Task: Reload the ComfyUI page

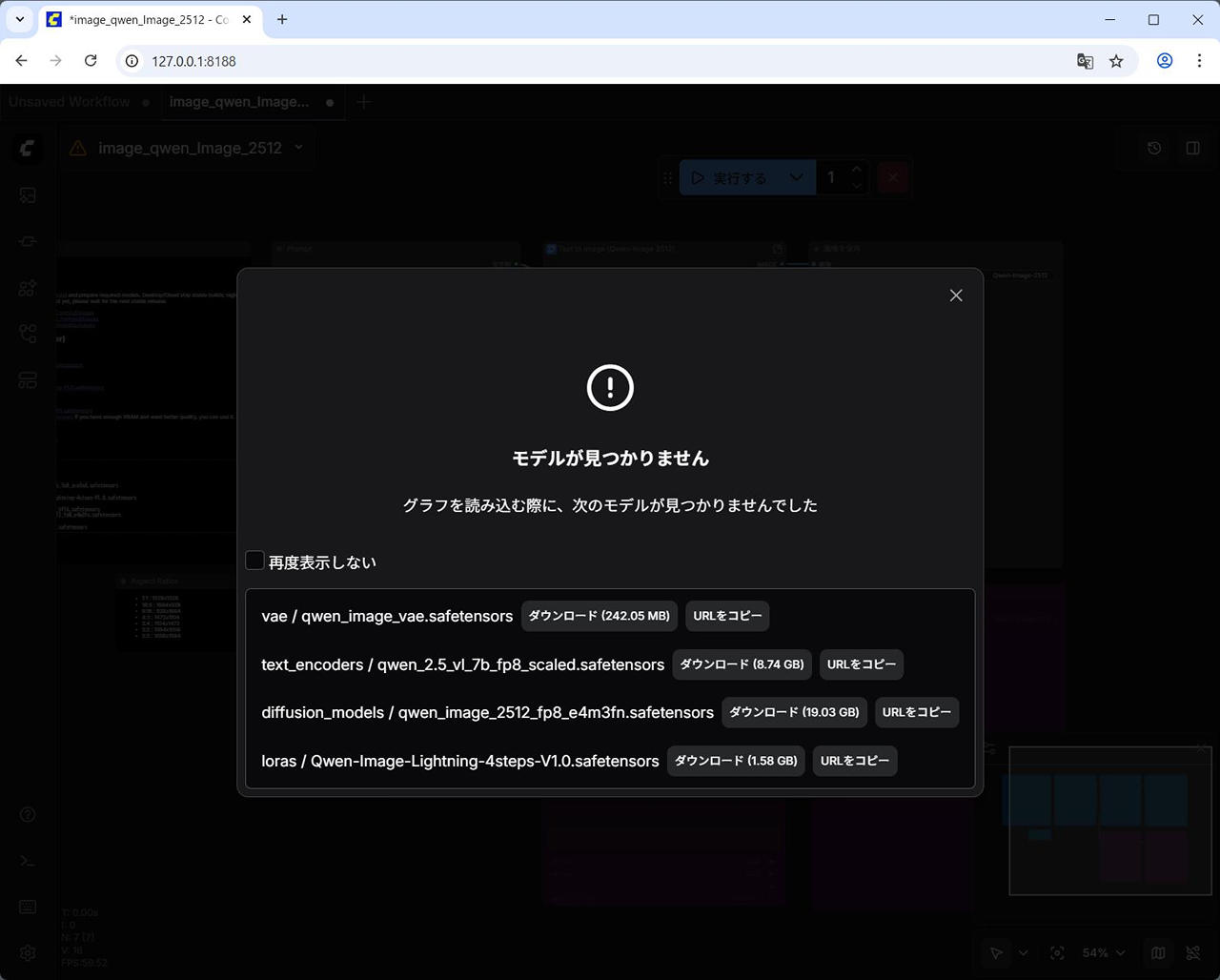Action: point(91,61)
